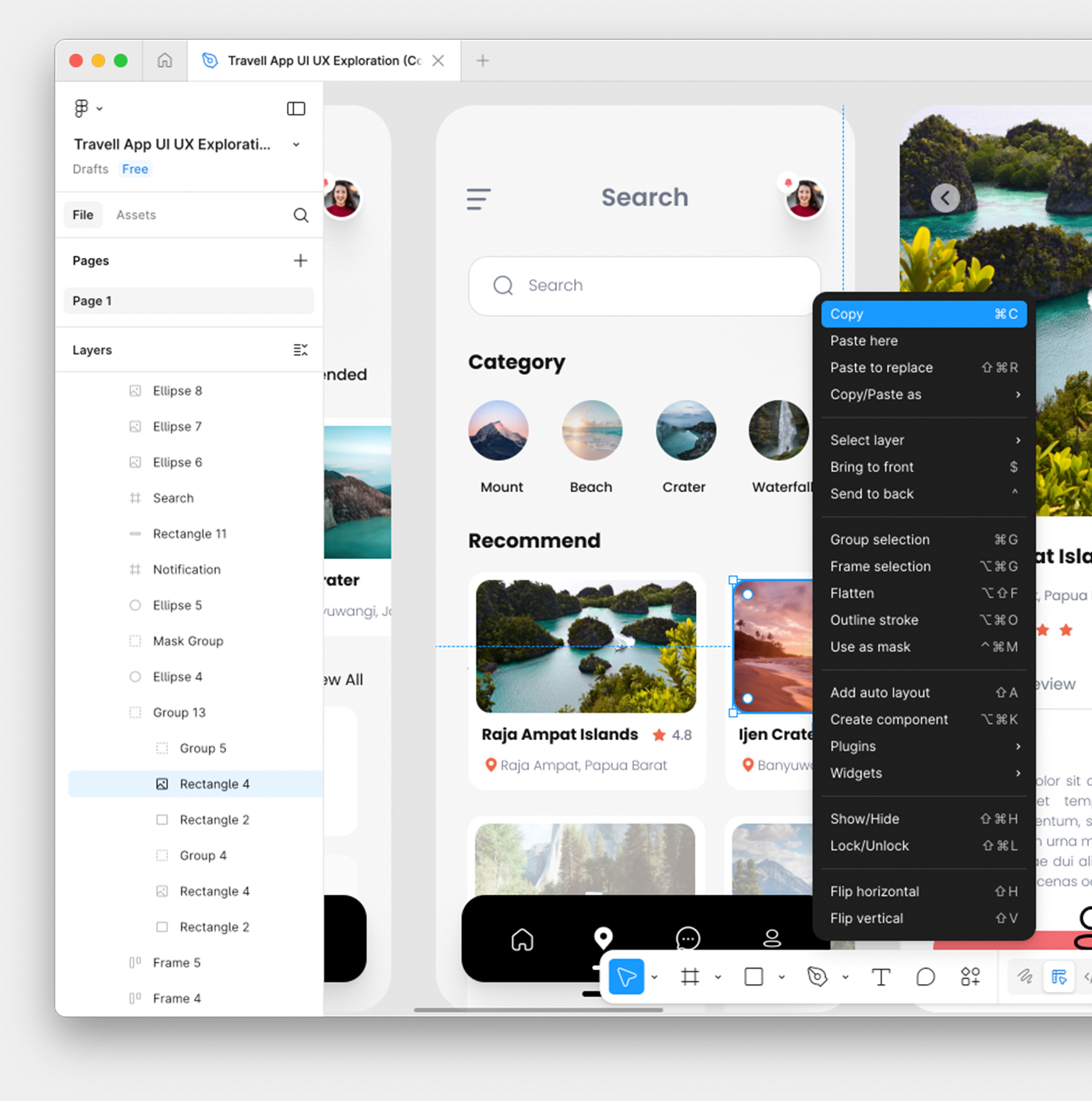1092x1101 pixels.
Task: Switch to Design mode toggle
Action: 1058,977
